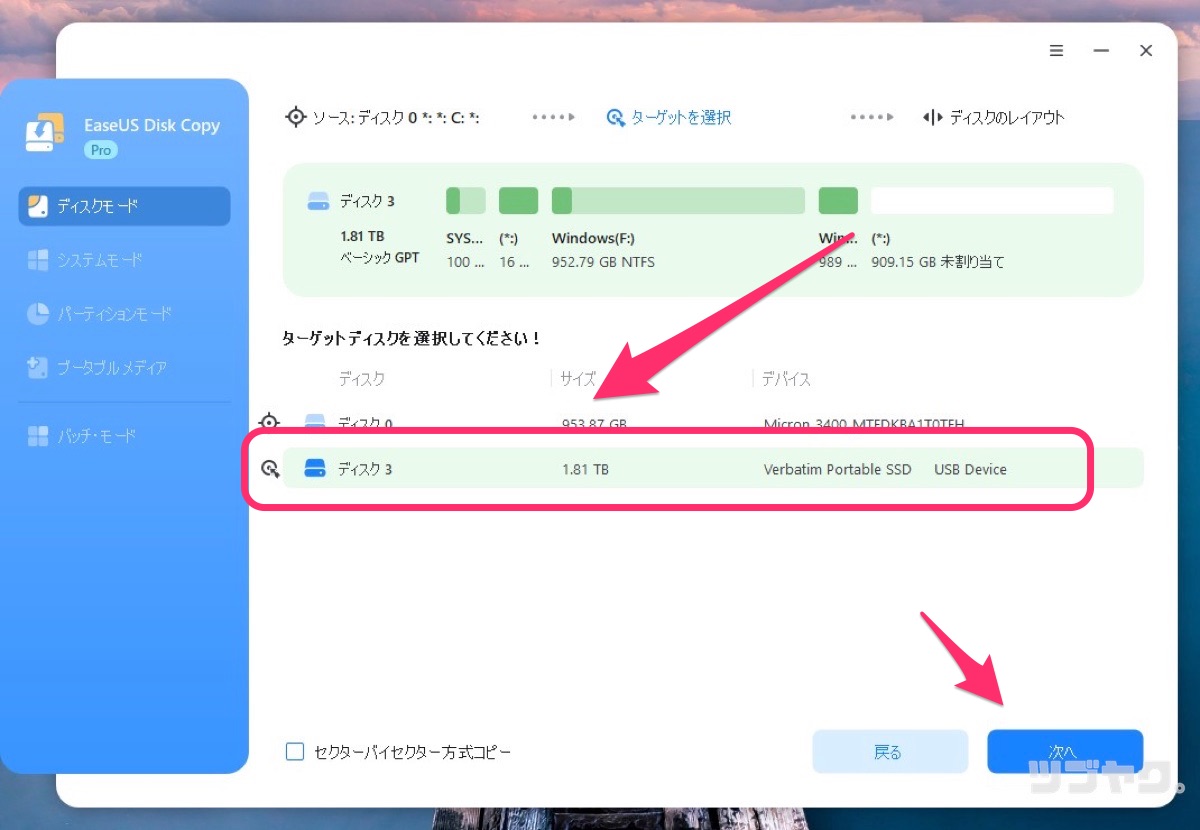Click the source disk crosshair icon
Viewport: 1200px width, 830px height.
click(295, 117)
